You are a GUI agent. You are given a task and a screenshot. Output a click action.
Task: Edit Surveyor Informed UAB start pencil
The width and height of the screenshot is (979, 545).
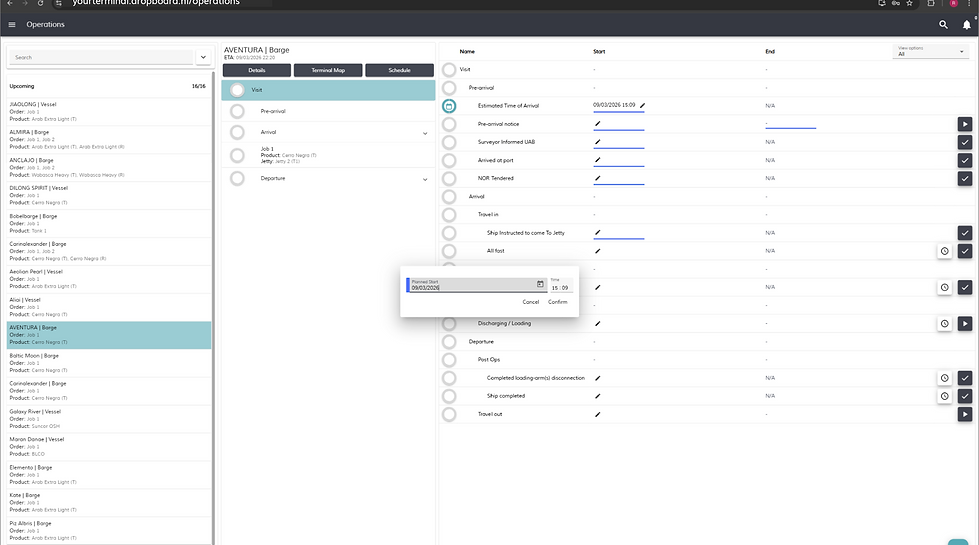(598, 142)
